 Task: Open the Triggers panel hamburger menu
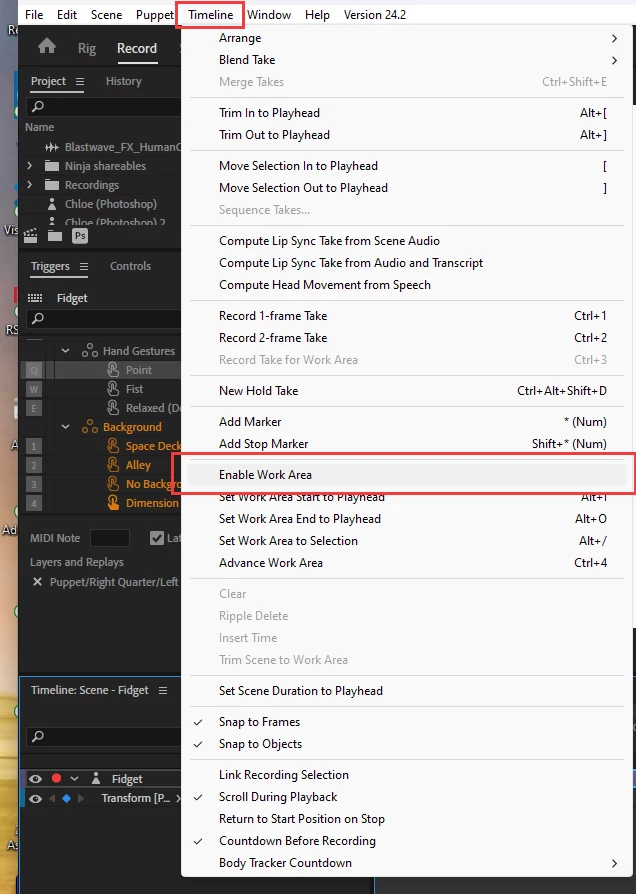click(x=84, y=266)
